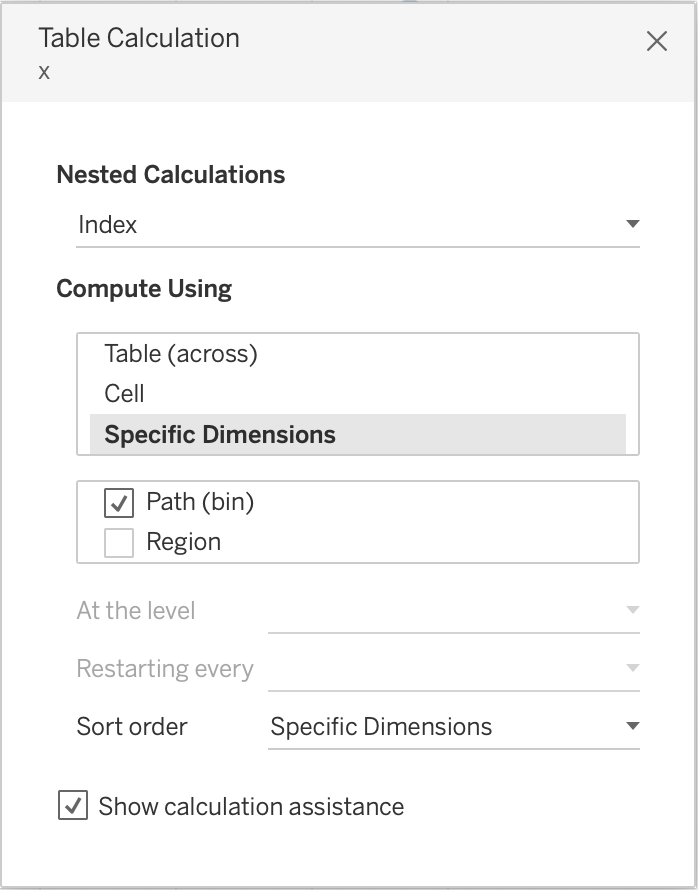Disable Show calculation assistance checkbox
This screenshot has height=890, width=698.
click(73, 807)
